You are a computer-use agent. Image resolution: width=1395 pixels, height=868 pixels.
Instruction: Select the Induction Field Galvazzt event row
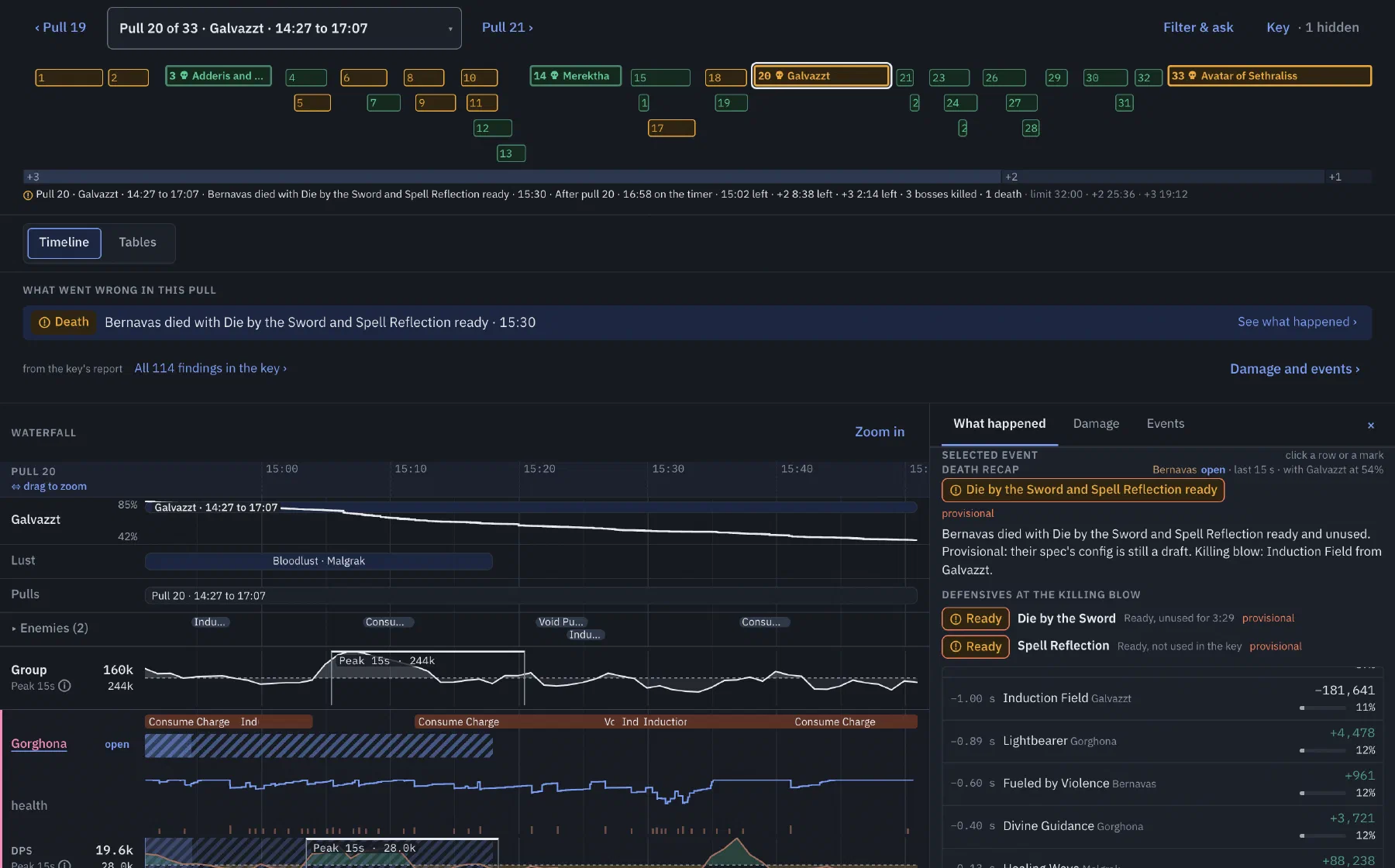tap(1162, 698)
